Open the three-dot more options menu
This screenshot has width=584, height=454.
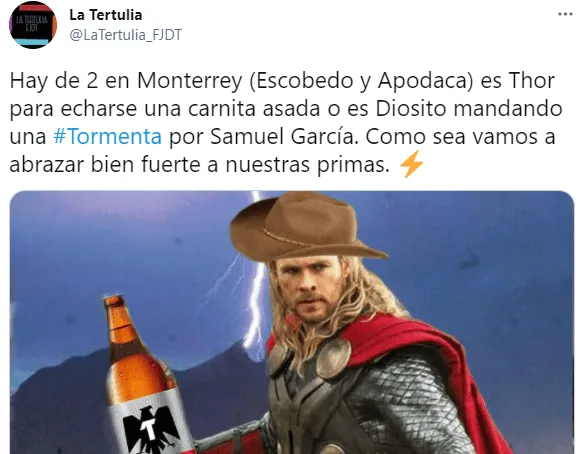point(565,15)
